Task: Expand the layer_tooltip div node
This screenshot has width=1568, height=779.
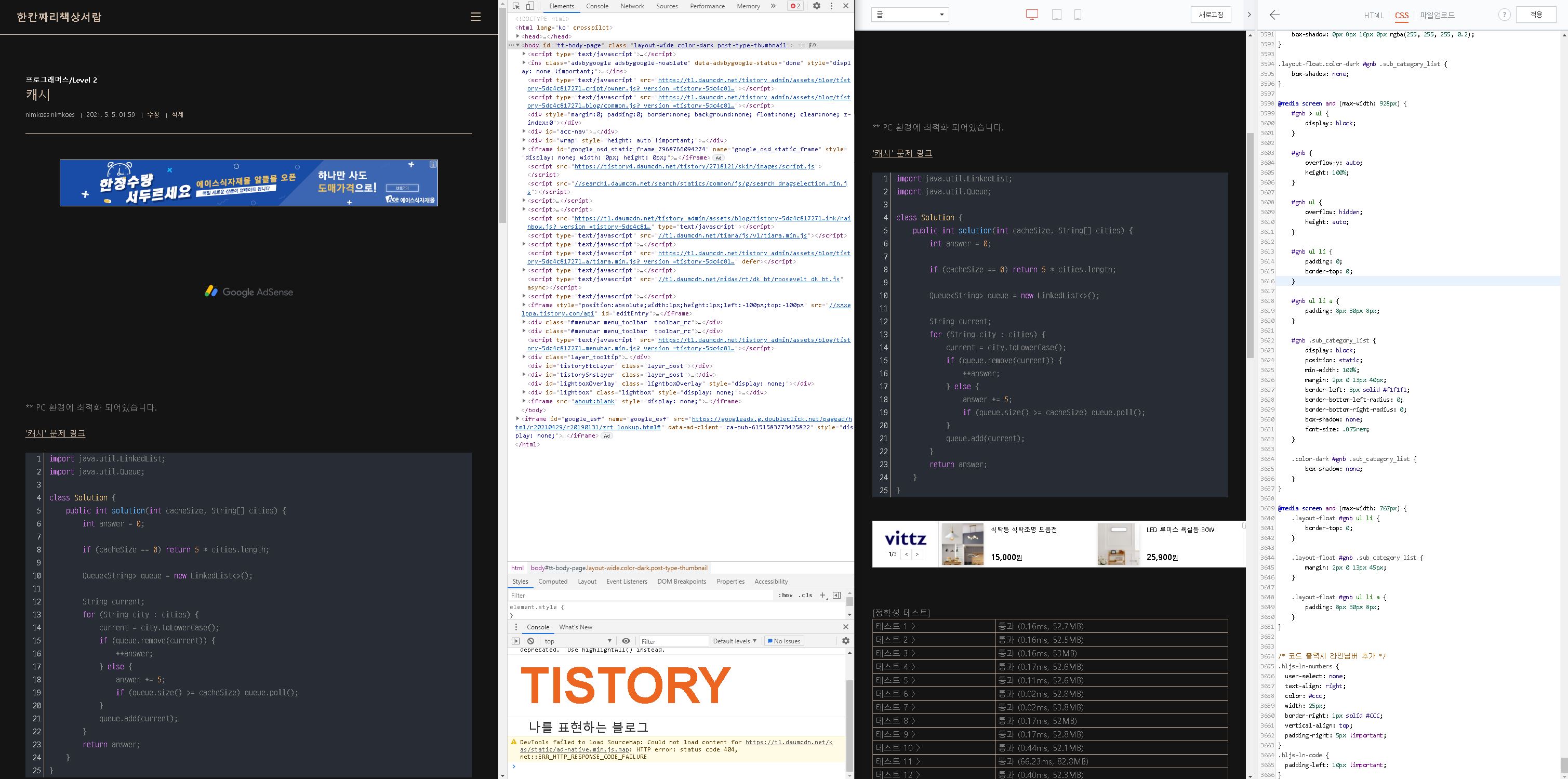Action: 524,357
